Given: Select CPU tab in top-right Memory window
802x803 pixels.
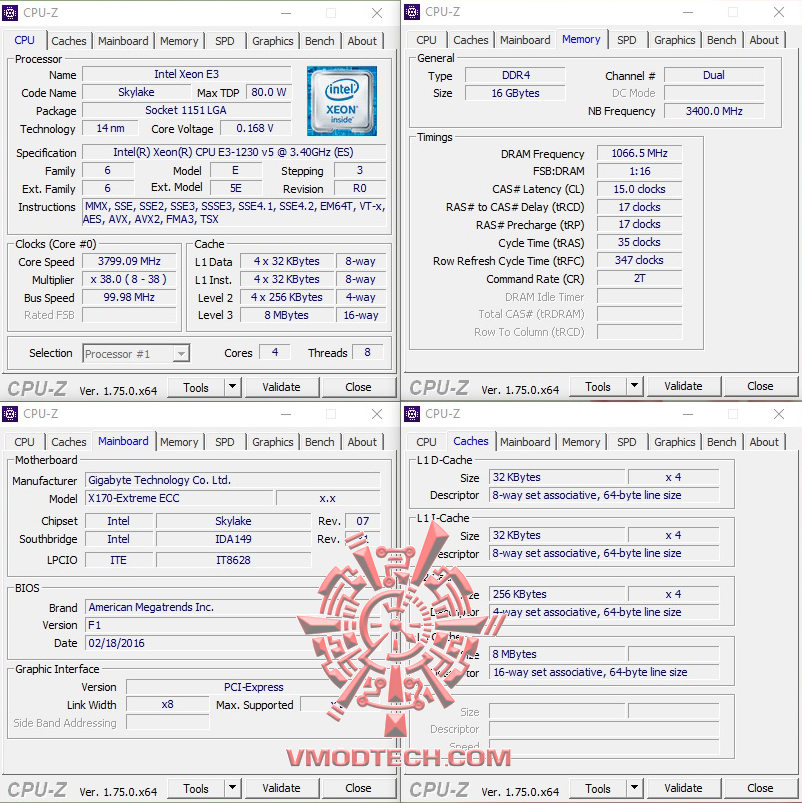Looking at the screenshot, I should click(x=426, y=40).
